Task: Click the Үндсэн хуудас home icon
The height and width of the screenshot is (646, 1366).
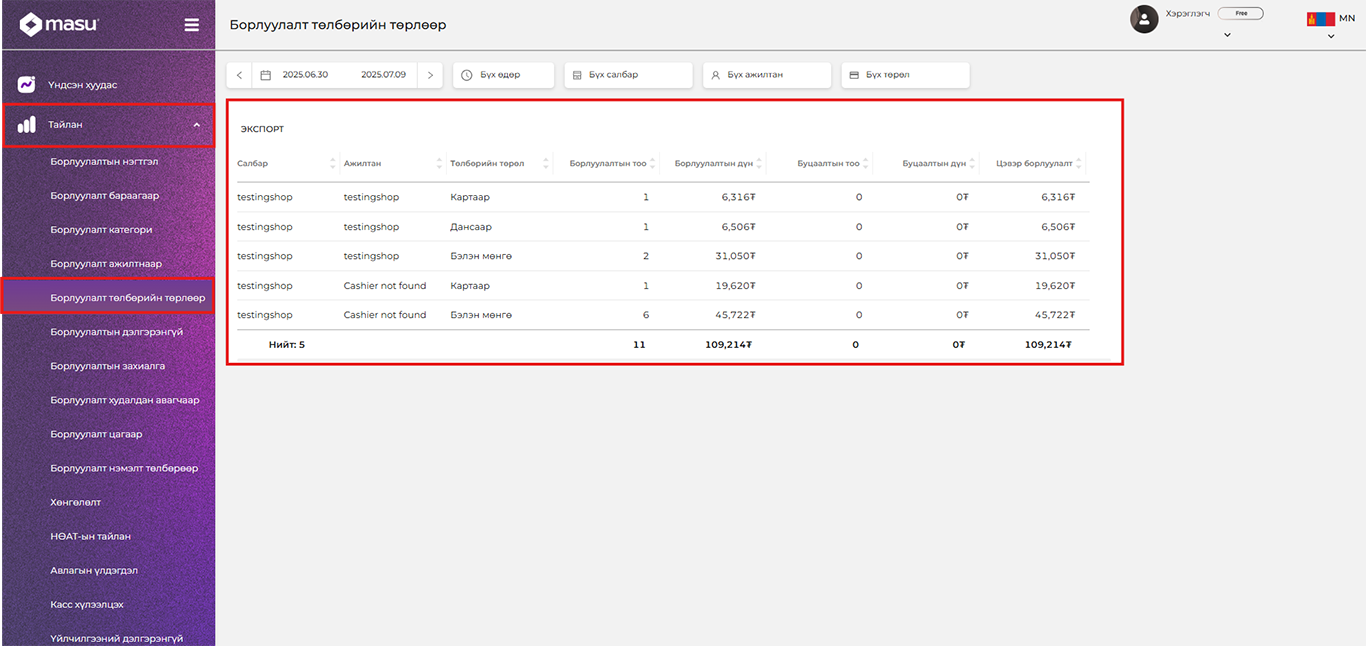Action: pos(27,85)
